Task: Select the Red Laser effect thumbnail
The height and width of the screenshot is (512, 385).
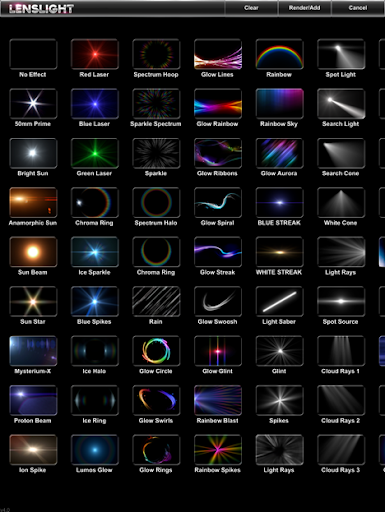Action: pyautogui.click(x=95, y=54)
